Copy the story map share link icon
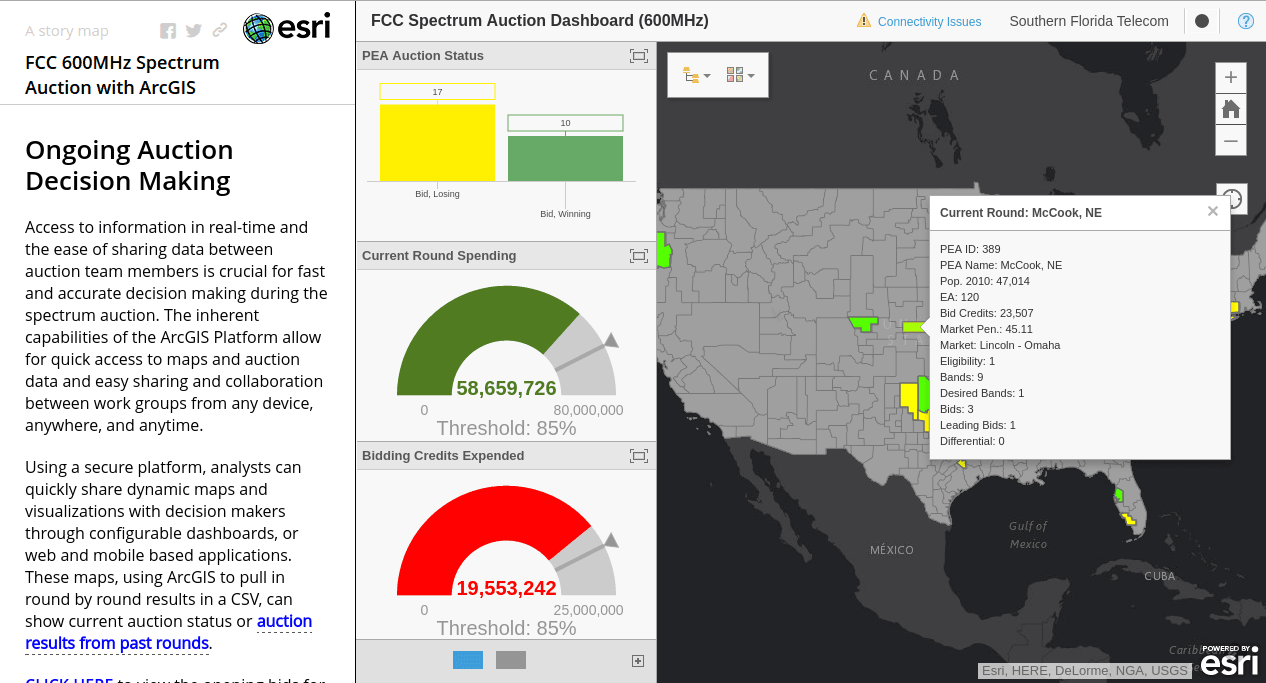The image size is (1266, 683). pyautogui.click(x=220, y=31)
